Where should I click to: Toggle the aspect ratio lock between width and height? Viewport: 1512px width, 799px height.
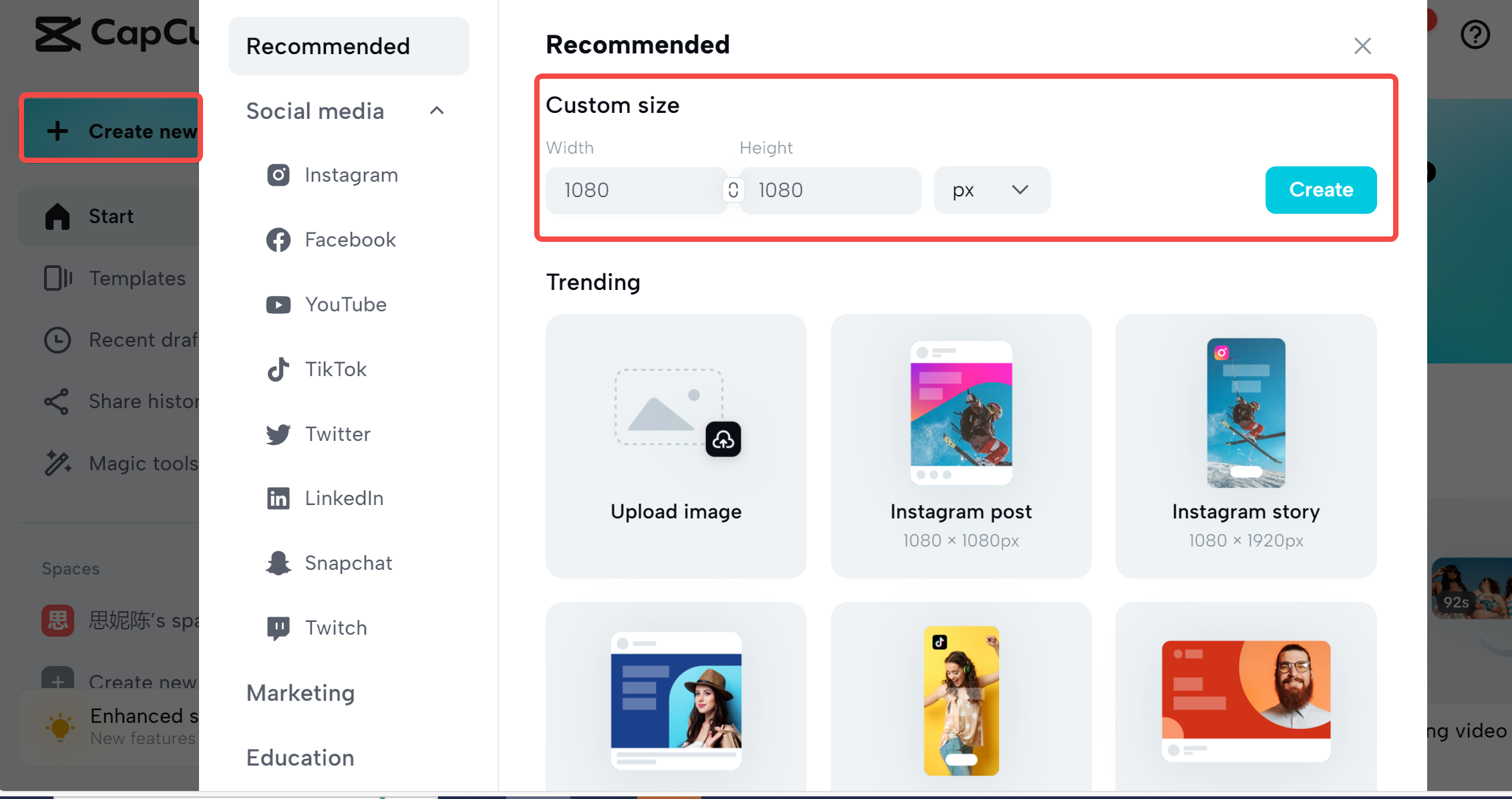(x=733, y=190)
